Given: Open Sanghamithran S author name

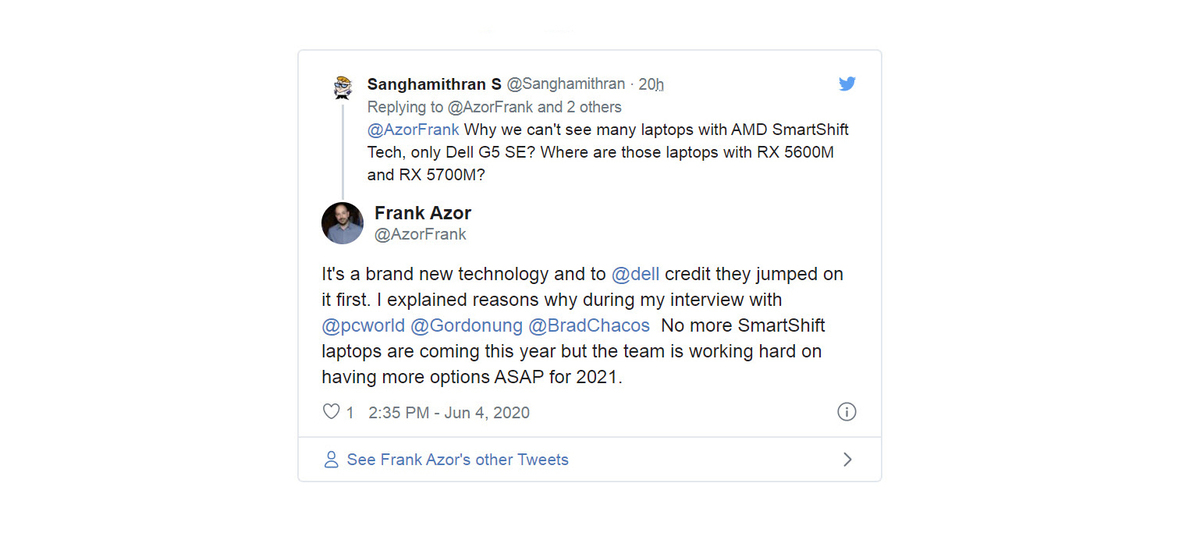Looking at the screenshot, I should click(x=435, y=84).
